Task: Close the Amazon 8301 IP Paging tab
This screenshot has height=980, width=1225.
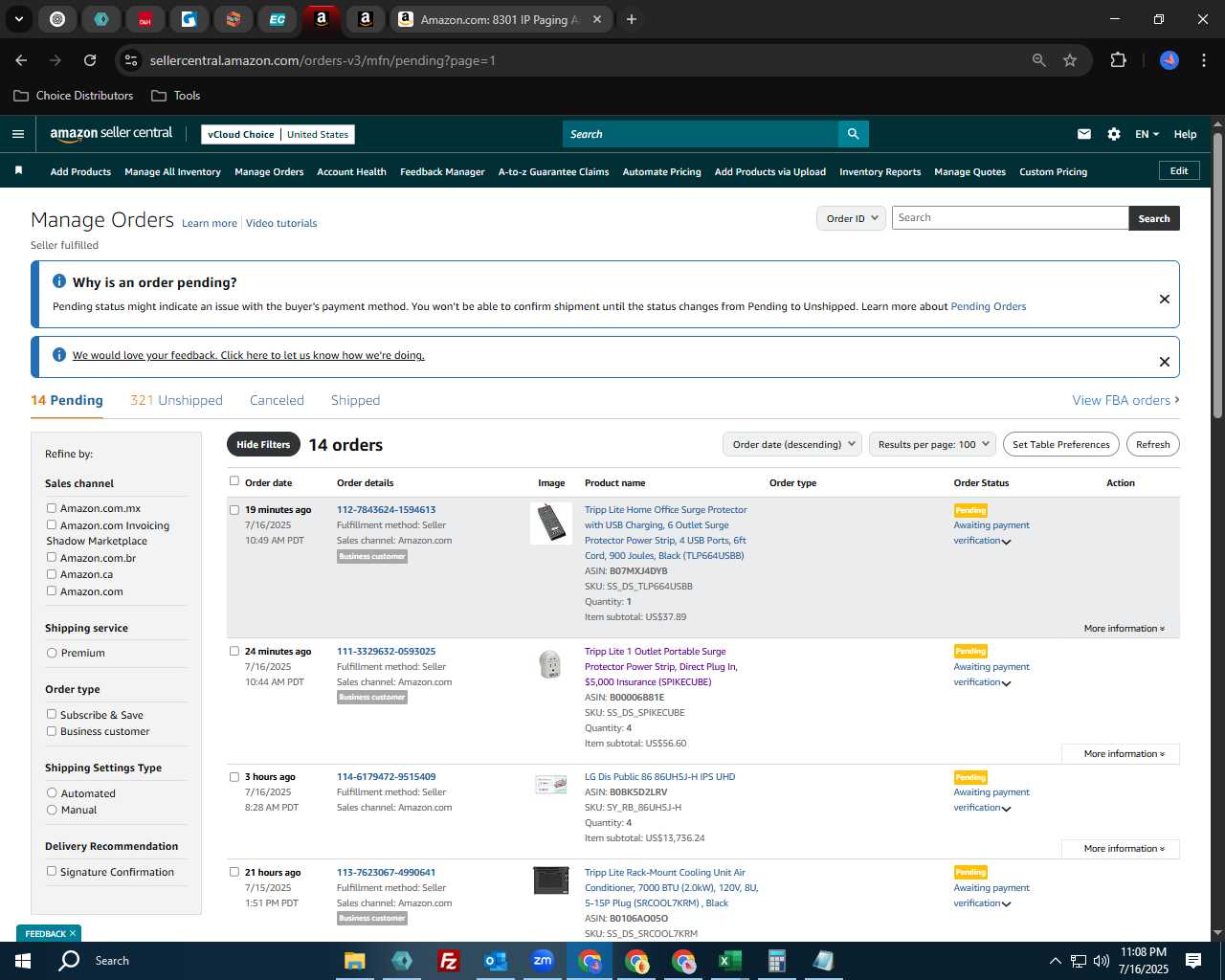Action: tap(597, 19)
